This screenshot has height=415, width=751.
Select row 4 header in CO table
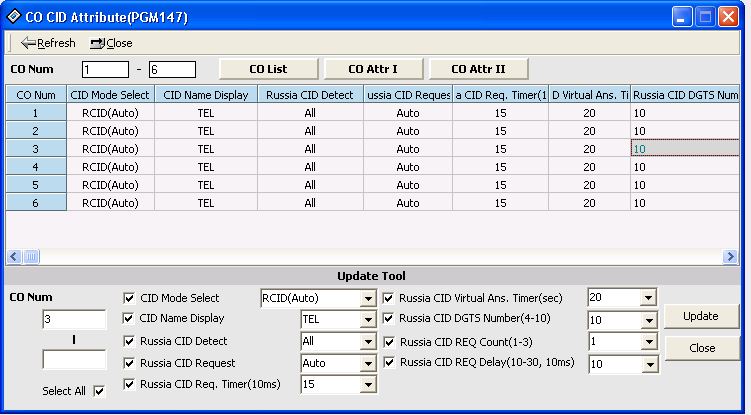[37, 166]
